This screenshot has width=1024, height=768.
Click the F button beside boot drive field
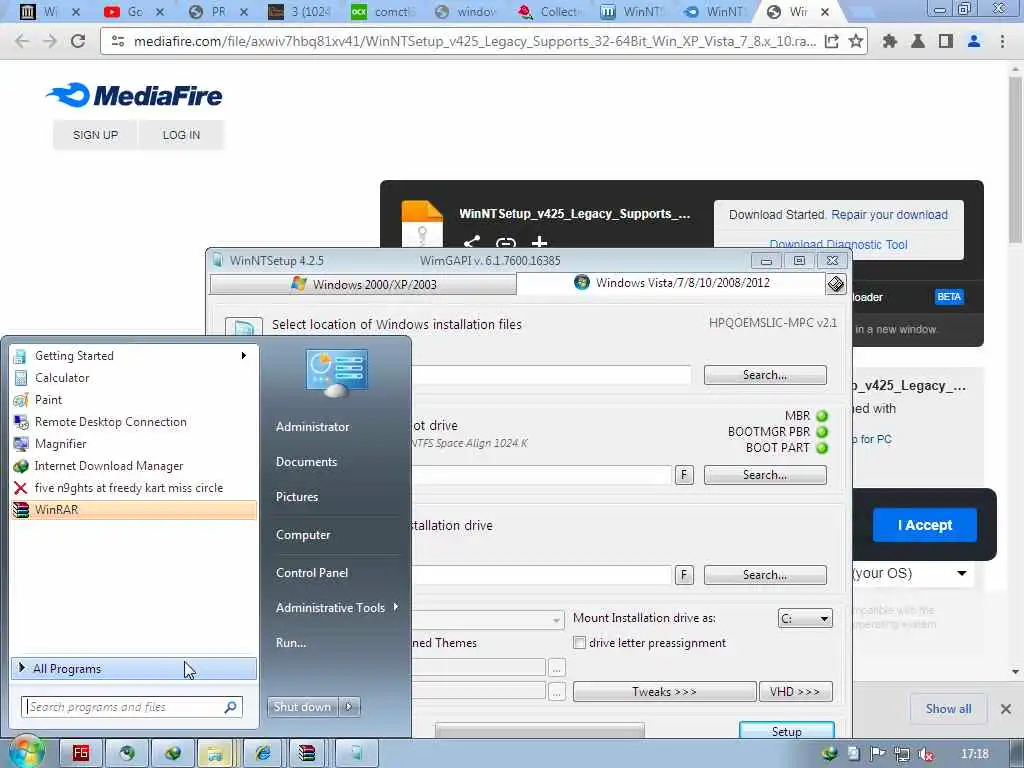tap(684, 475)
